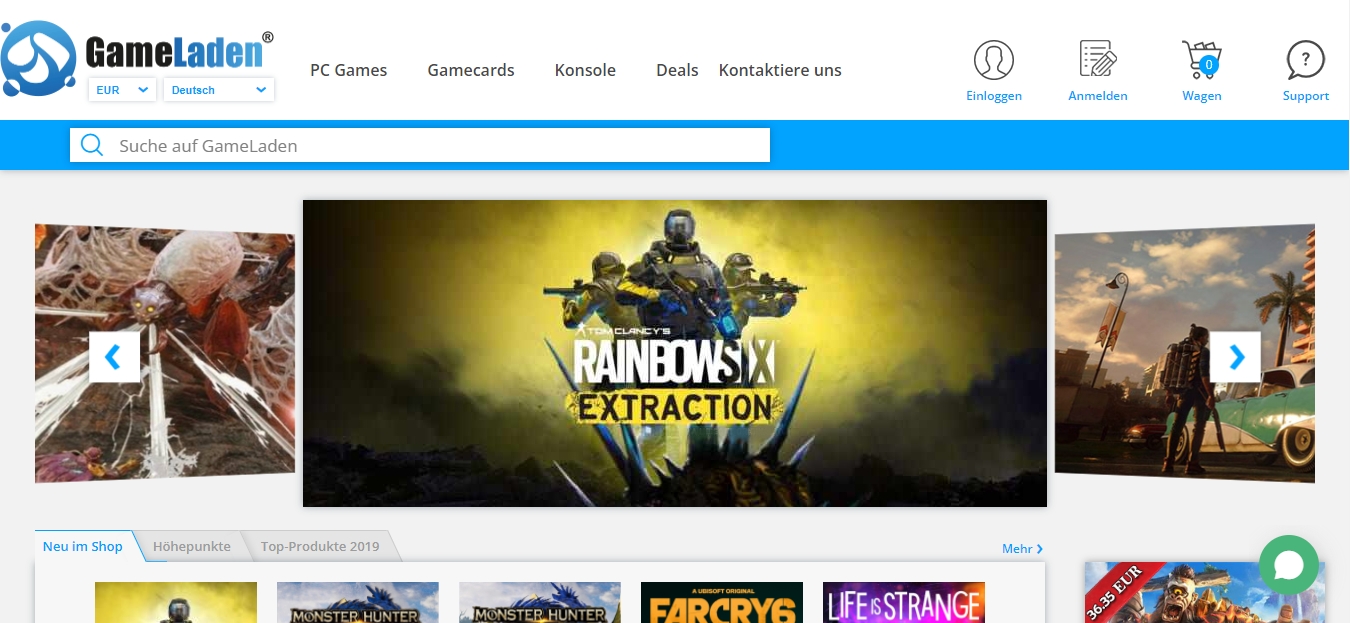Show next slide with right arrow
Image resolution: width=1350 pixels, height=623 pixels.
tap(1235, 357)
